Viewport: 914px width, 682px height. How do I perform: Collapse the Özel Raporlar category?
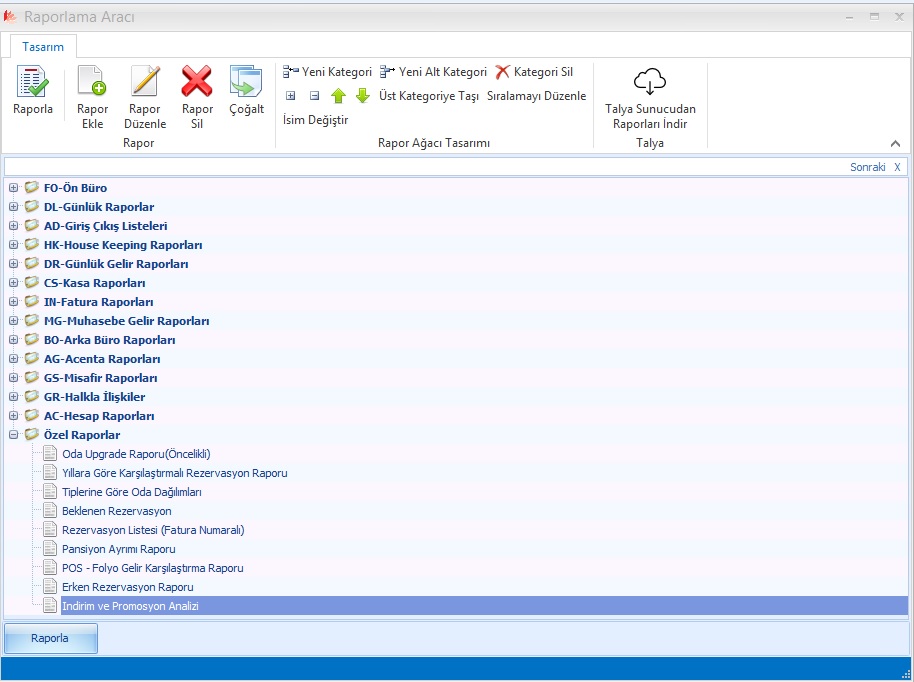click(x=13, y=435)
